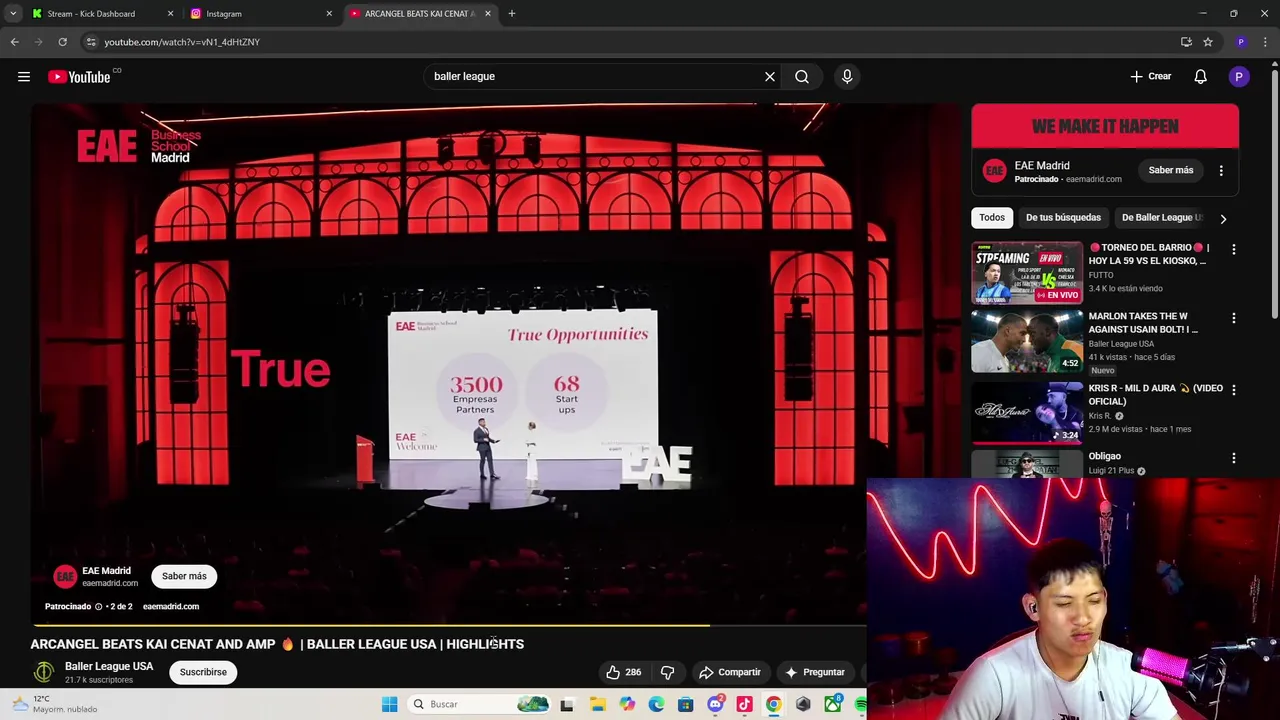This screenshot has width=1280, height=720.
Task: Open options for Torneo del Barrio video
Action: pyautogui.click(x=1233, y=249)
